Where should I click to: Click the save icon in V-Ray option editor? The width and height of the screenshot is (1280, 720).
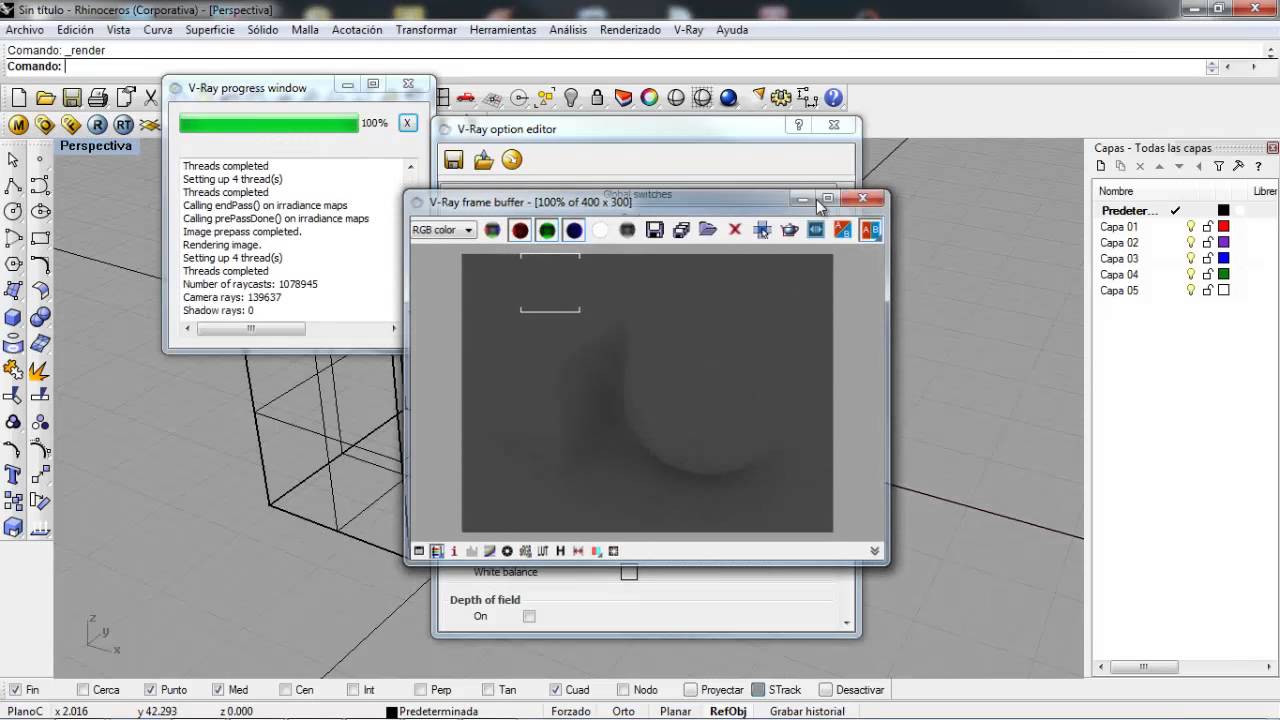click(454, 160)
